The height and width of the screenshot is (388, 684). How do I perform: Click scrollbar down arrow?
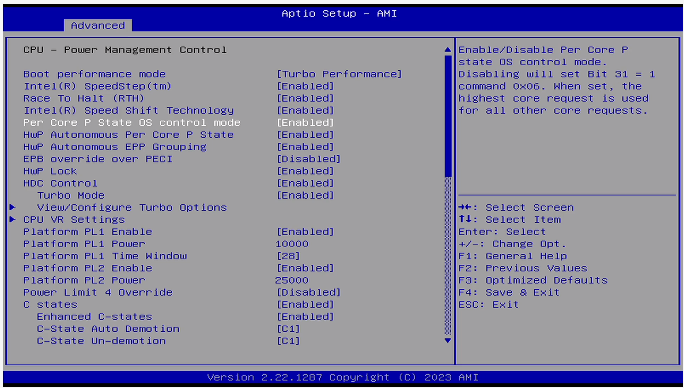[448, 340]
